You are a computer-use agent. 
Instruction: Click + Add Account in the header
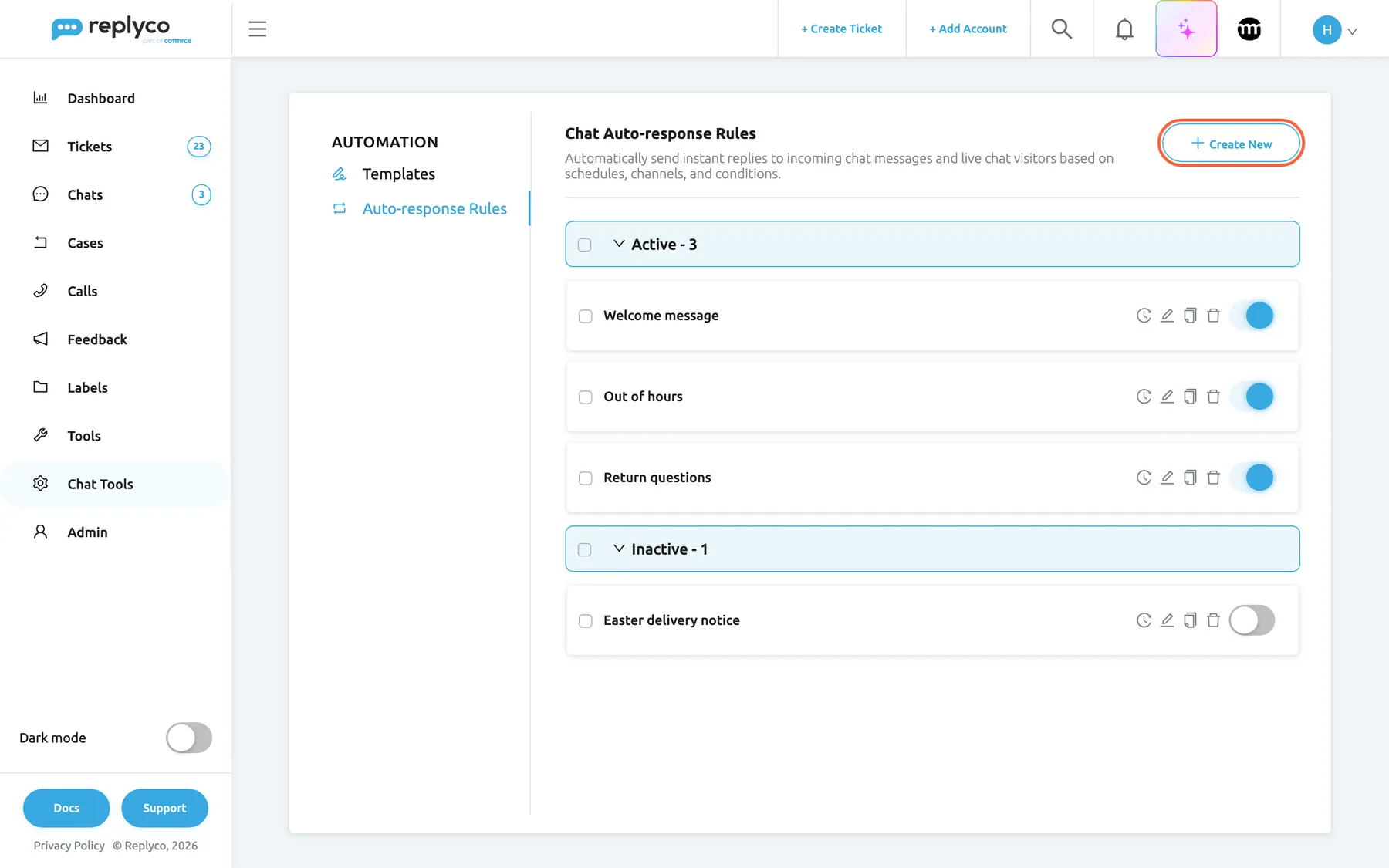[x=968, y=29]
